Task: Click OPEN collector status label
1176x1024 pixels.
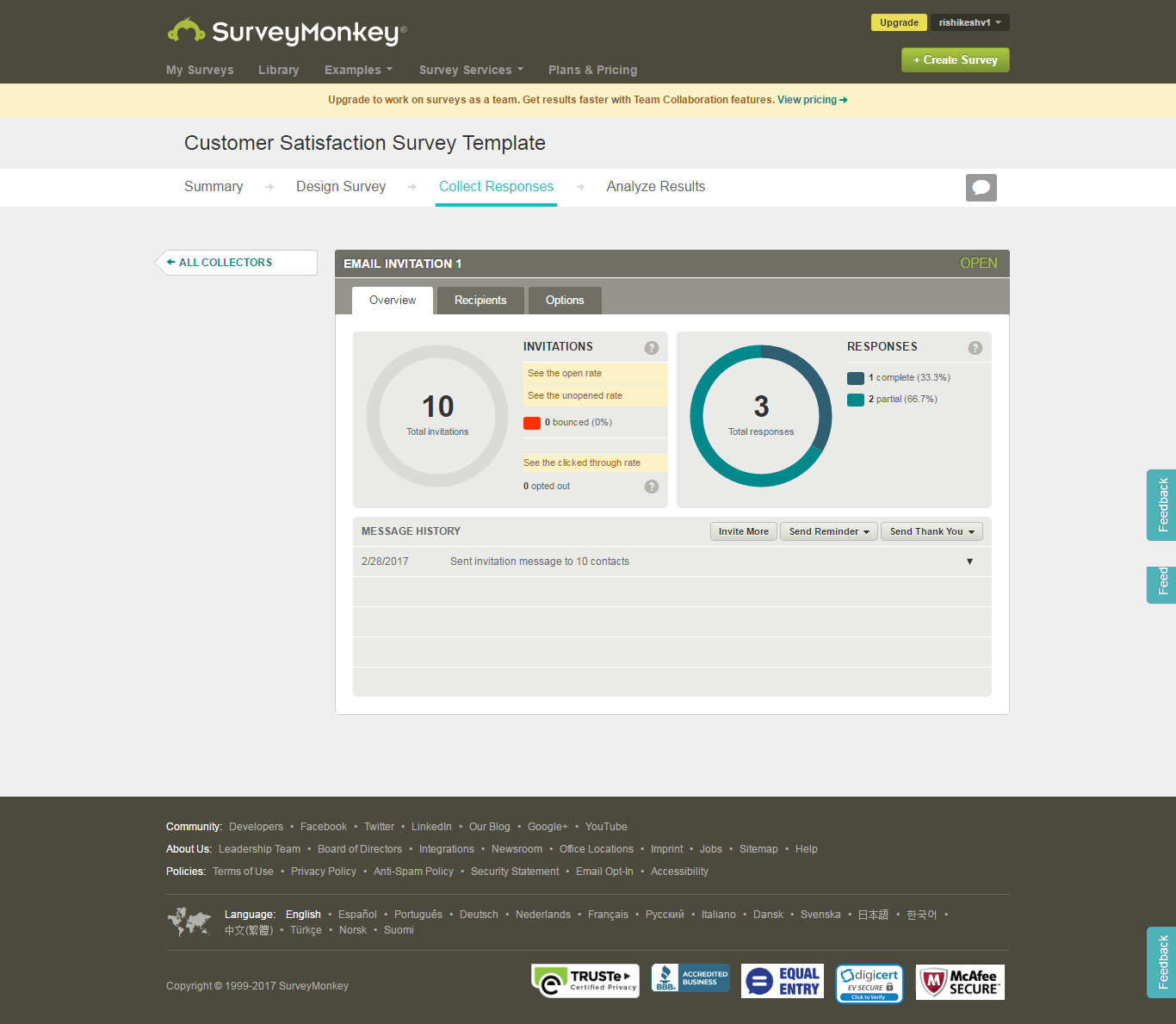Action: click(979, 264)
